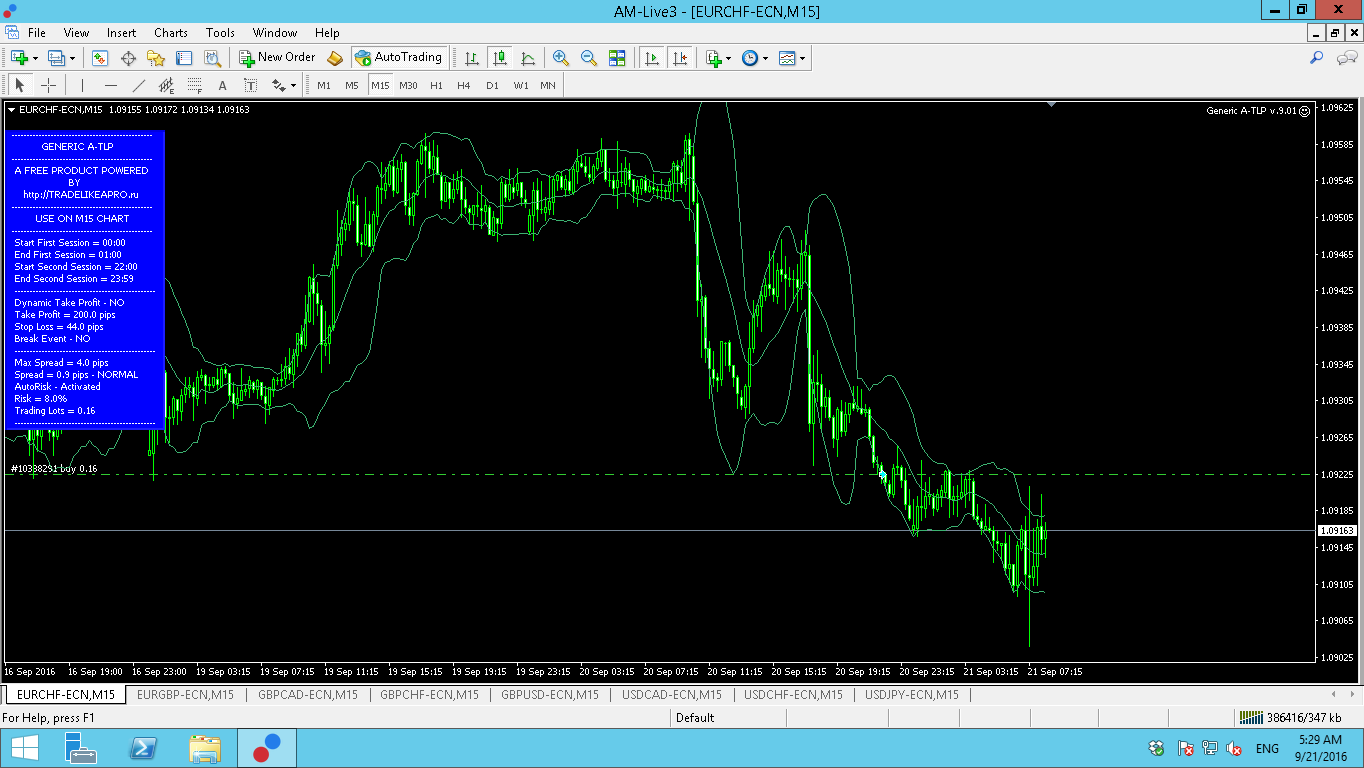
Task: Open the File menu
Action: [x=37, y=32]
